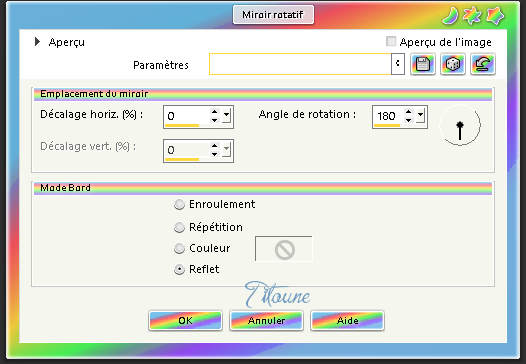
Task: Select the Enroulement radio button
Action: [179, 204]
